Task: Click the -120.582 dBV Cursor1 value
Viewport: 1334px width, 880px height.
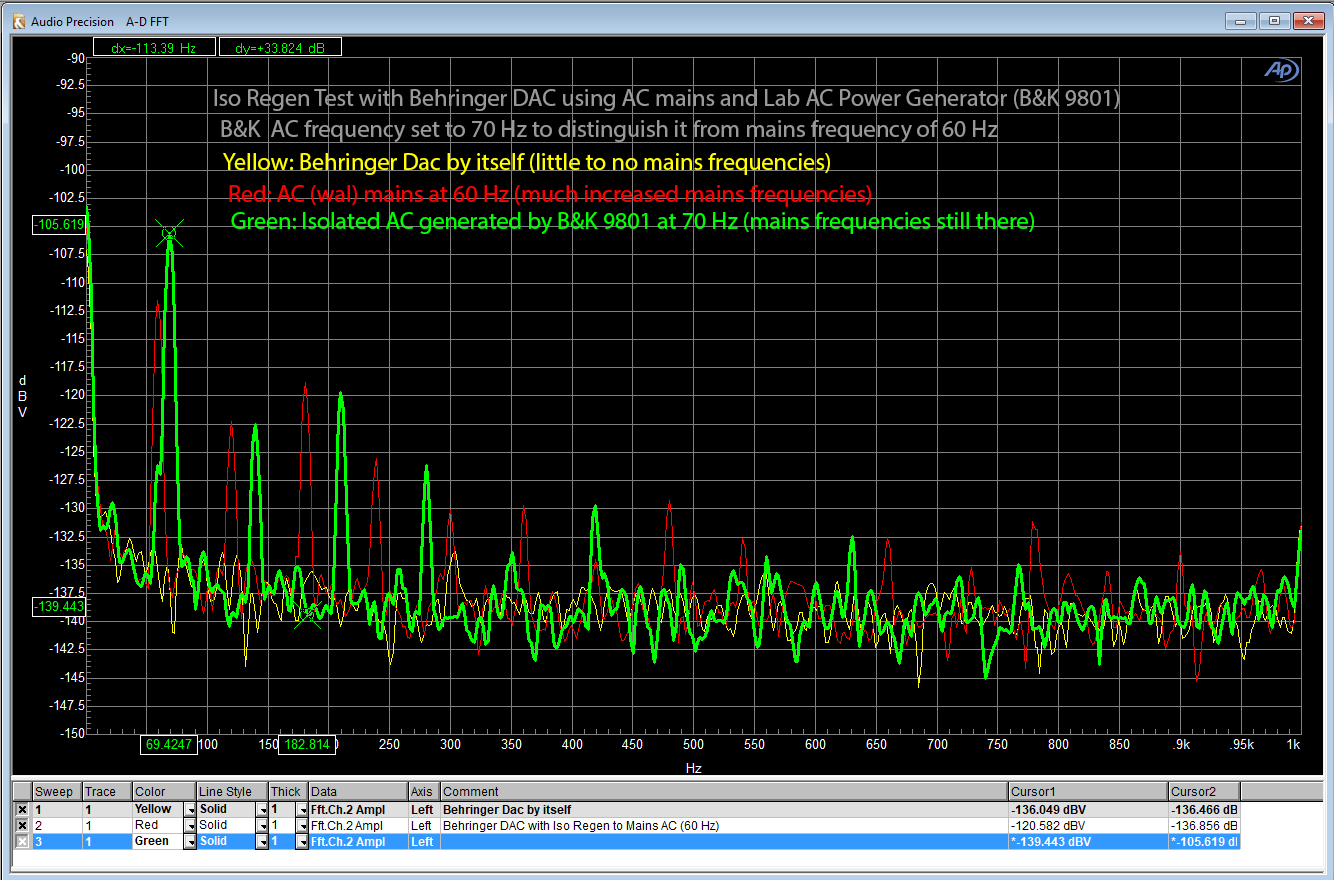Action: pyautogui.click(x=1088, y=825)
